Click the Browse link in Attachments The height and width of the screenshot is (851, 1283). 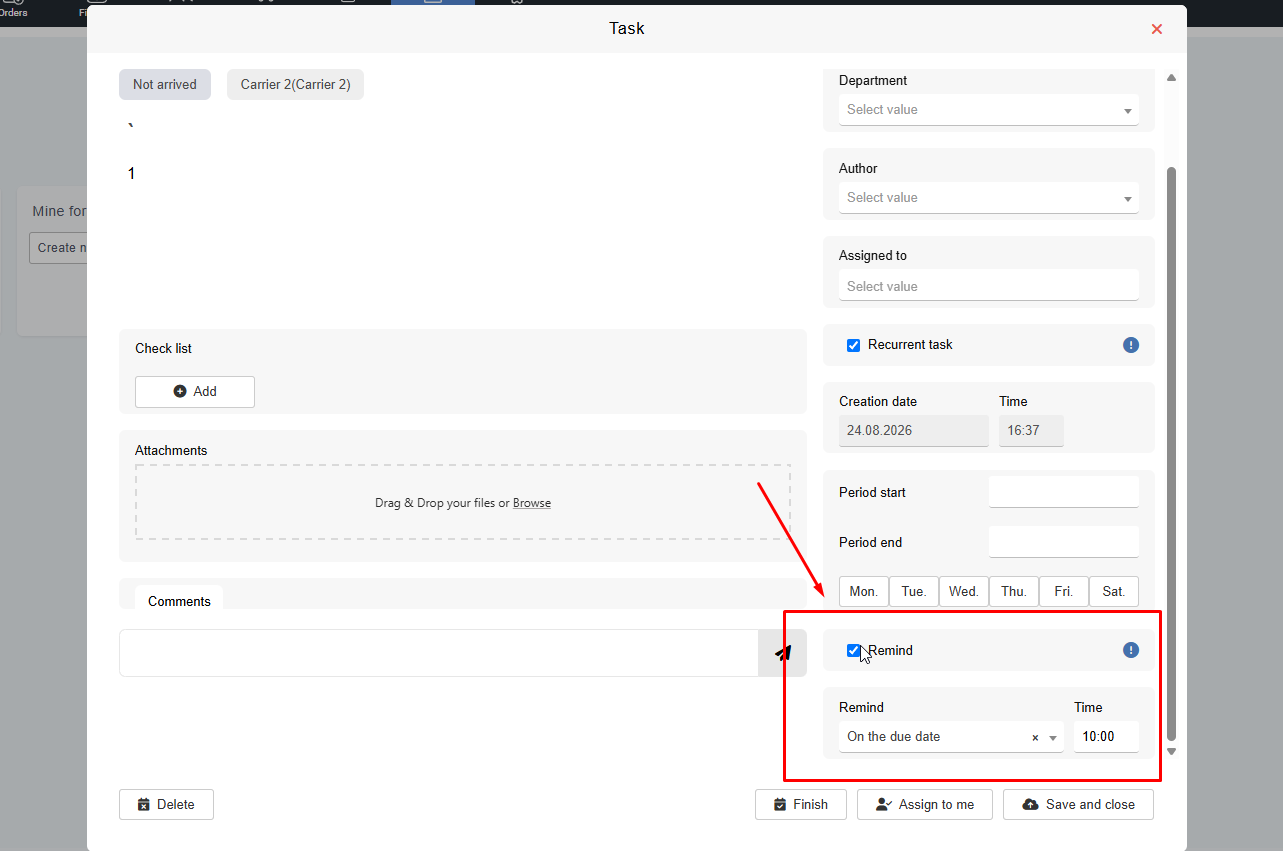coord(532,503)
